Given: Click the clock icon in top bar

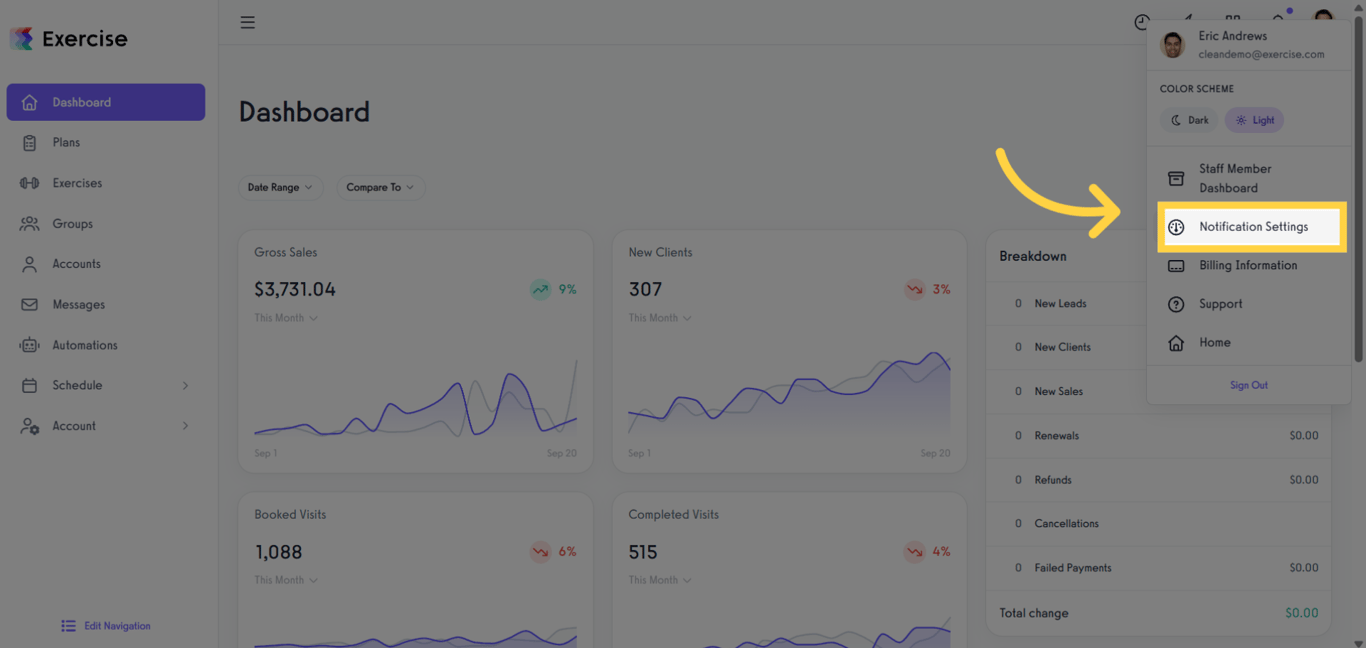Looking at the screenshot, I should (x=1142, y=22).
